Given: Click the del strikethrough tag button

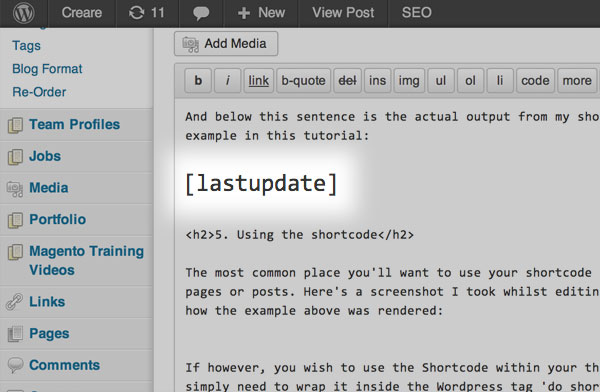Looking at the screenshot, I should (x=347, y=81).
